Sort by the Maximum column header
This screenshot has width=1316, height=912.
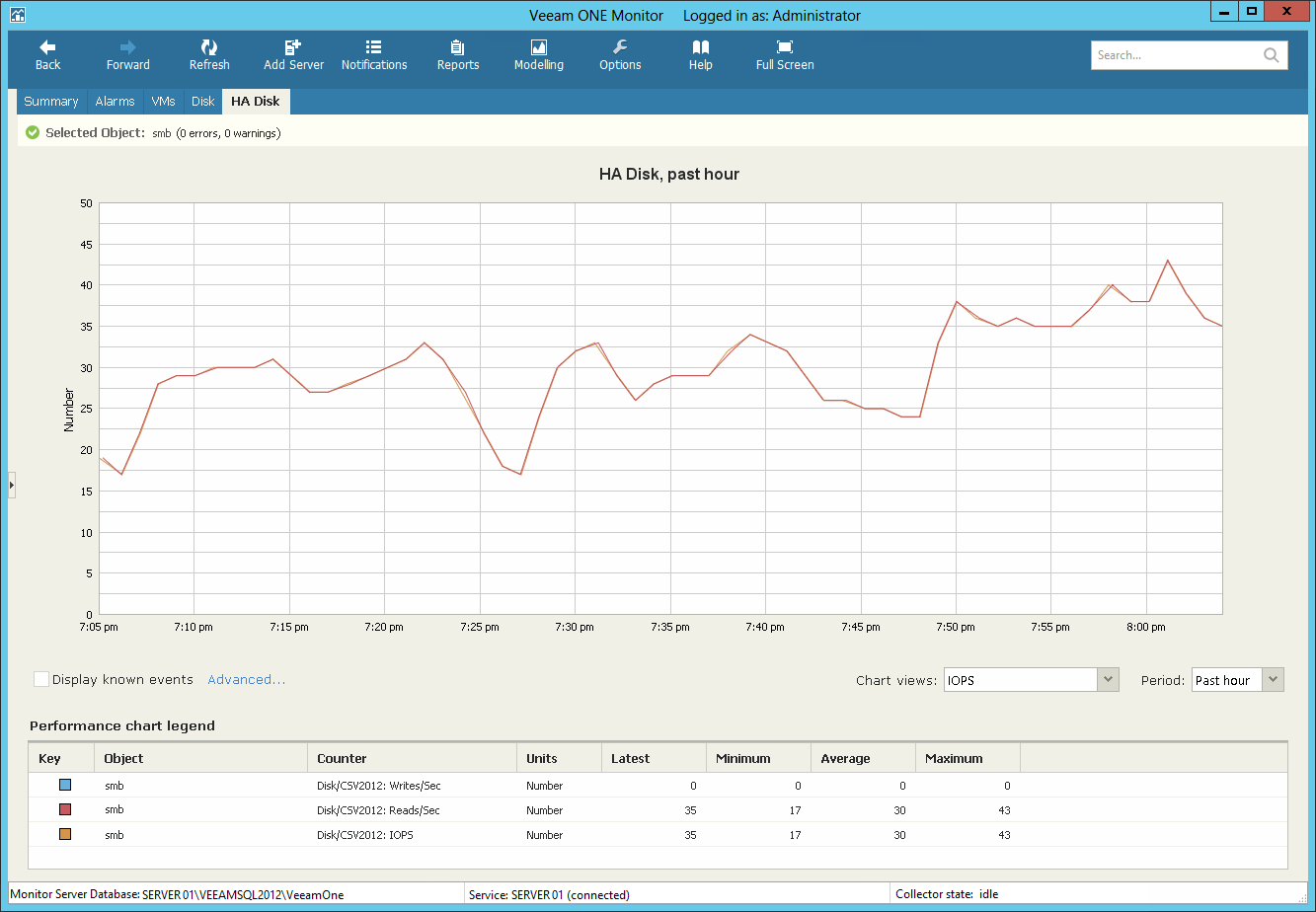(968, 758)
